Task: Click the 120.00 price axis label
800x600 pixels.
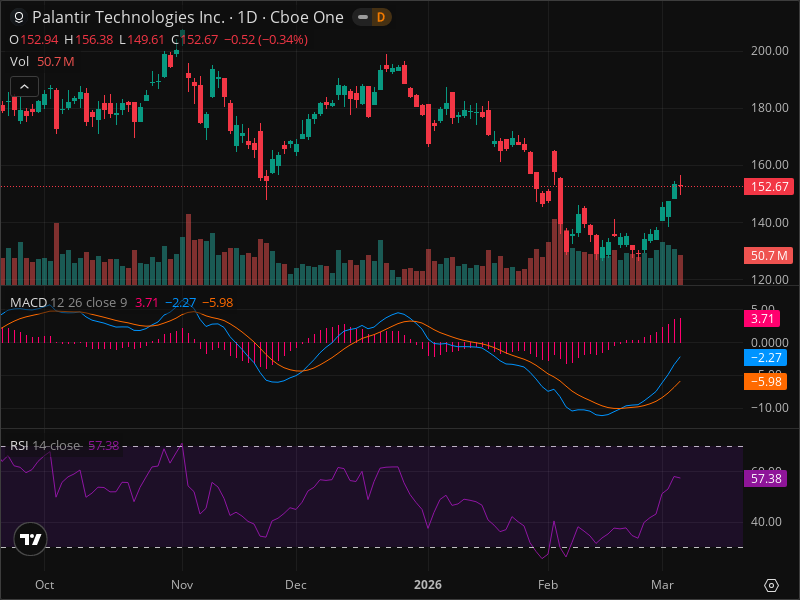Action: 769,280
